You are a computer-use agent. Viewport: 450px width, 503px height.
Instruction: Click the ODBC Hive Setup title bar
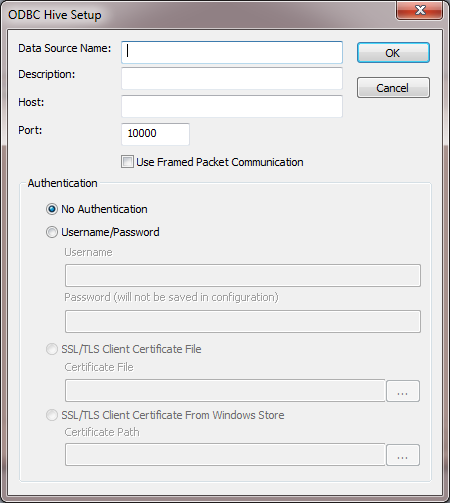point(200,15)
